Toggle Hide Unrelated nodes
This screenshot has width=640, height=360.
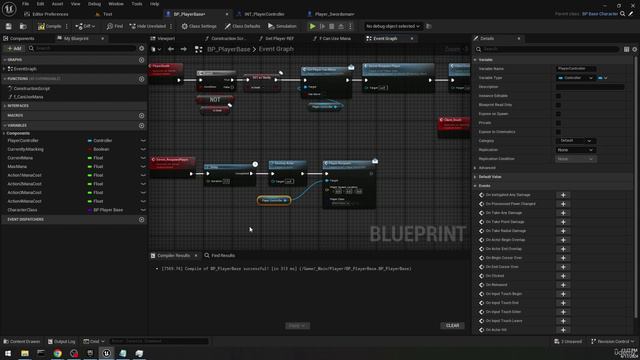(x=148, y=26)
